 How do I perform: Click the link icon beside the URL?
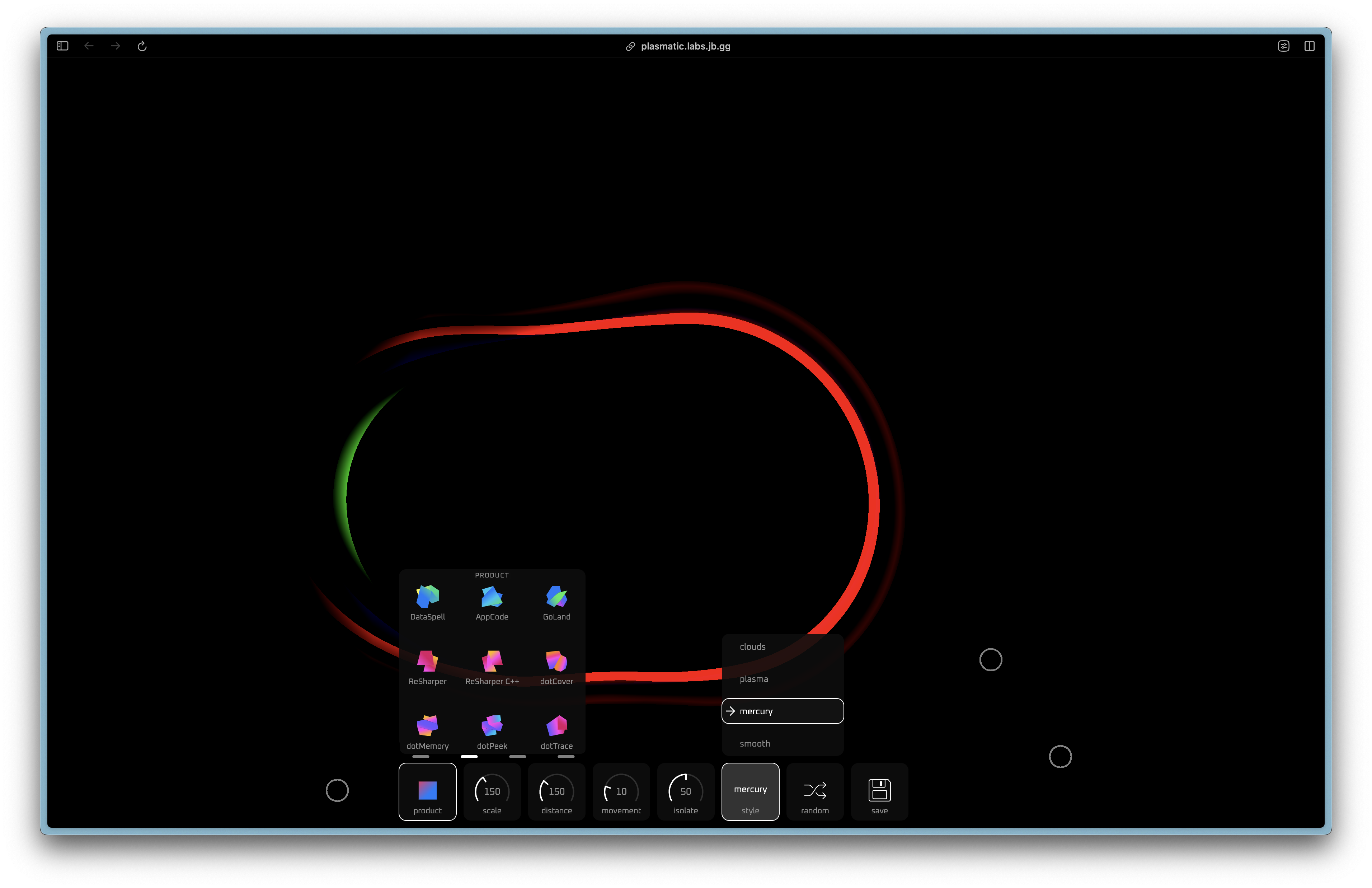(630, 46)
